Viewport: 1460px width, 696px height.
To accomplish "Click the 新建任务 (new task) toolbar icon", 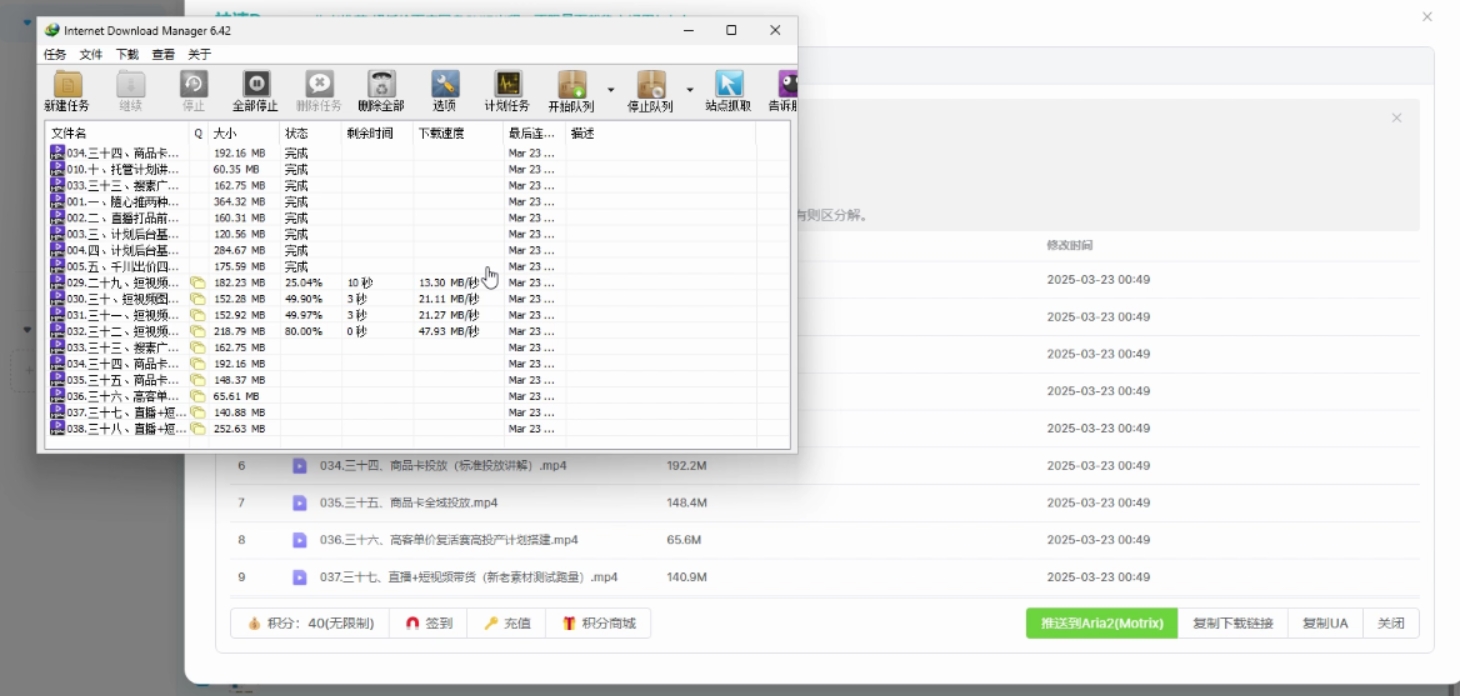I will [x=67, y=84].
